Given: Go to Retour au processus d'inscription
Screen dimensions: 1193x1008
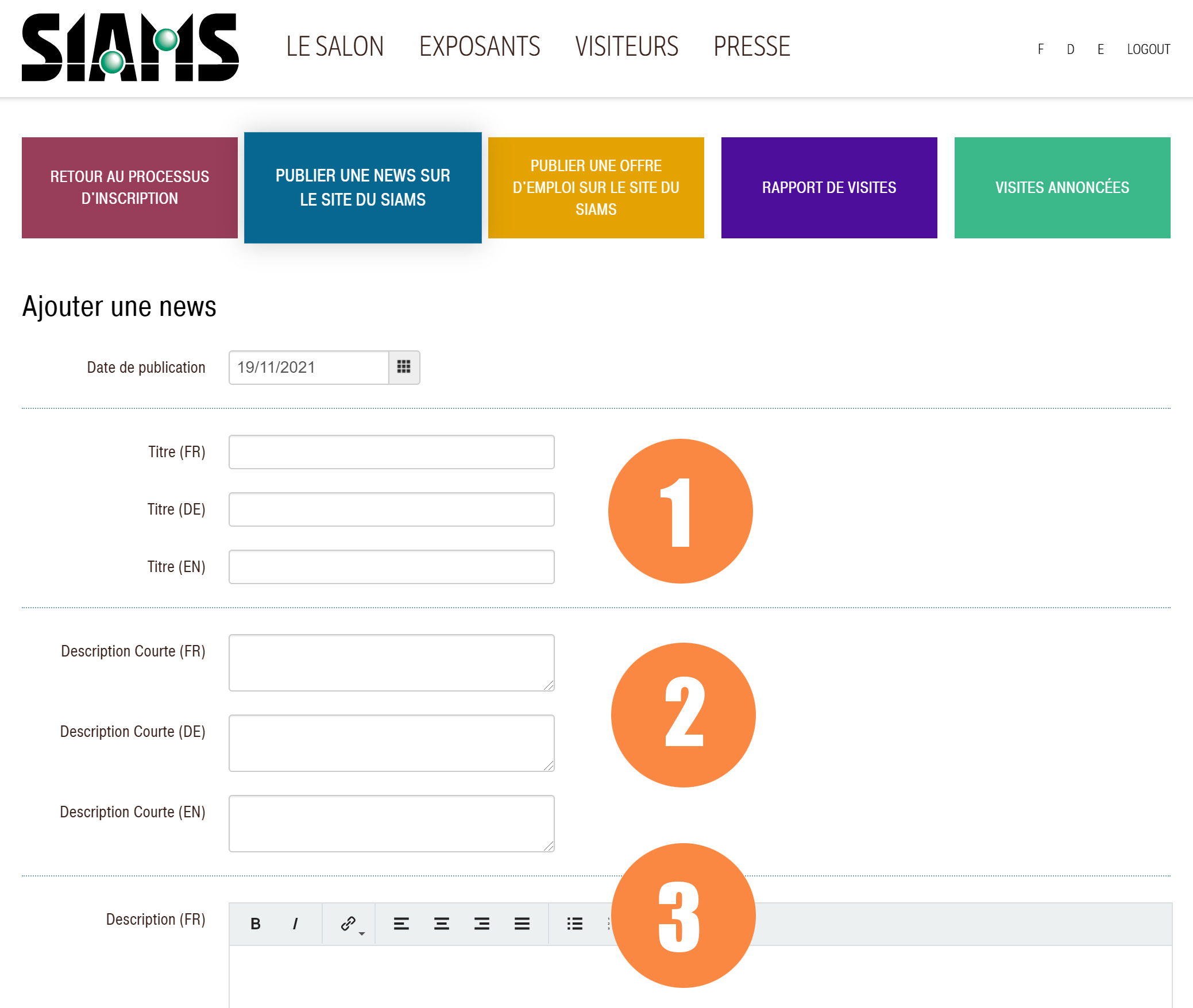Looking at the screenshot, I should [130, 188].
